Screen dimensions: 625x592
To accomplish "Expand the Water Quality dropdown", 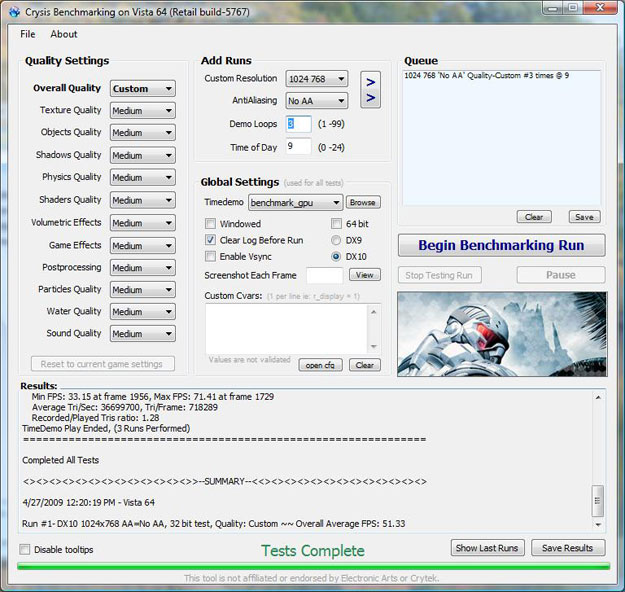I will [143, 311].
